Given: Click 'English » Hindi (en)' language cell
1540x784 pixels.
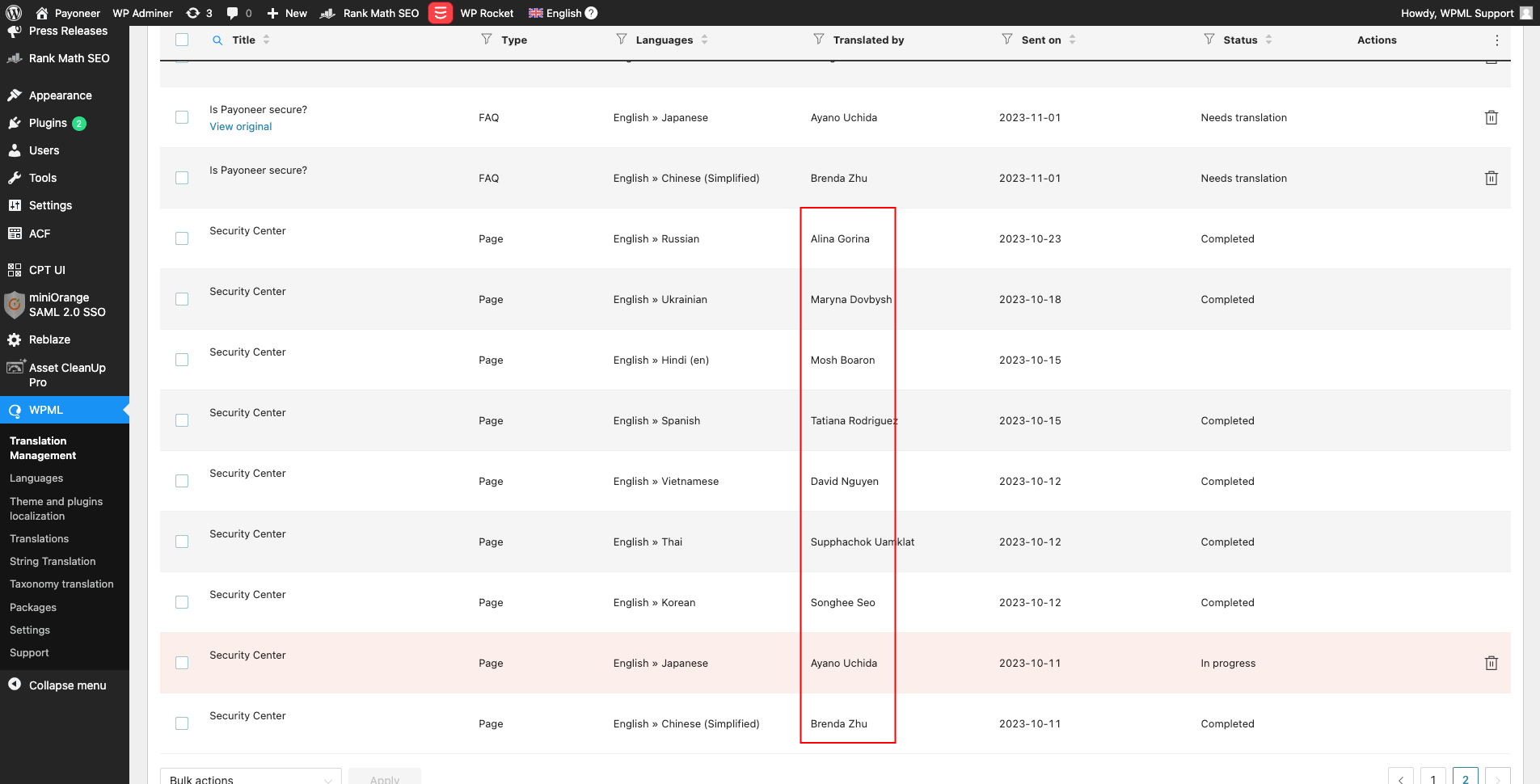Looking at the screenshot, I should (x=661, y=360).
